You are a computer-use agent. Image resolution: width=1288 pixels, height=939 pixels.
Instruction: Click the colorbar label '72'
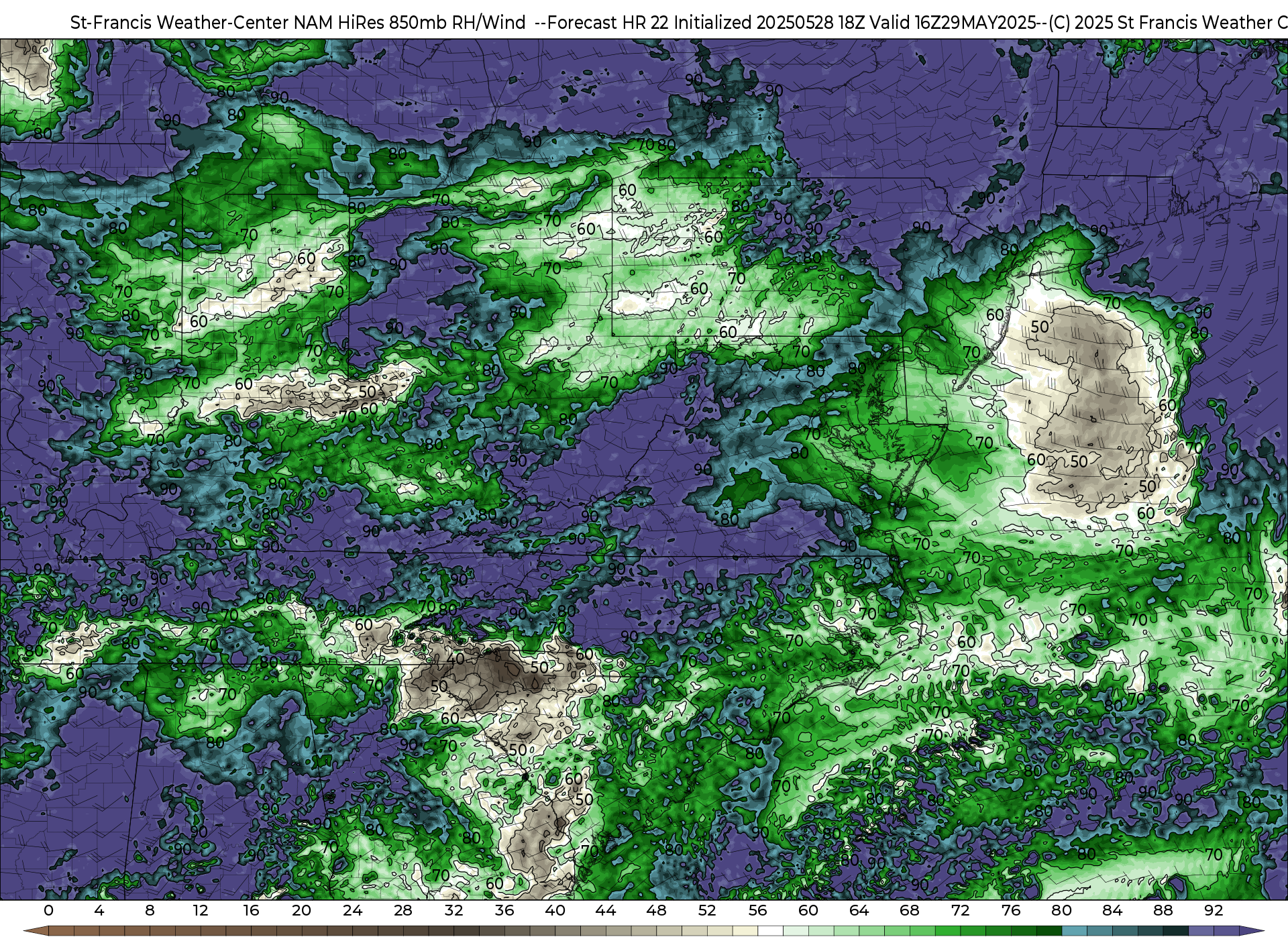[x=960, y=910]
